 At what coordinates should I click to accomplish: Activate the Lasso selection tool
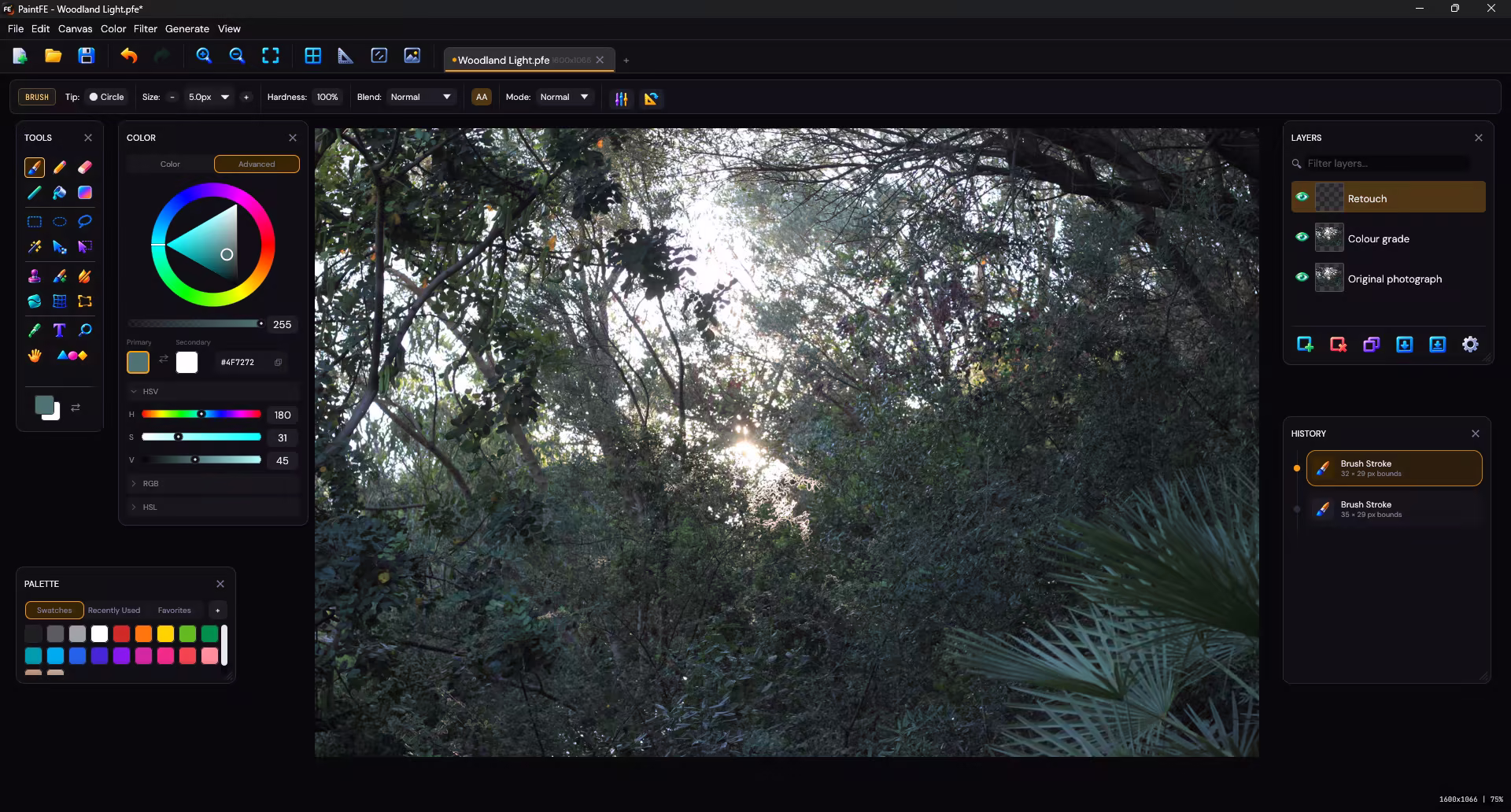[85, 221]
